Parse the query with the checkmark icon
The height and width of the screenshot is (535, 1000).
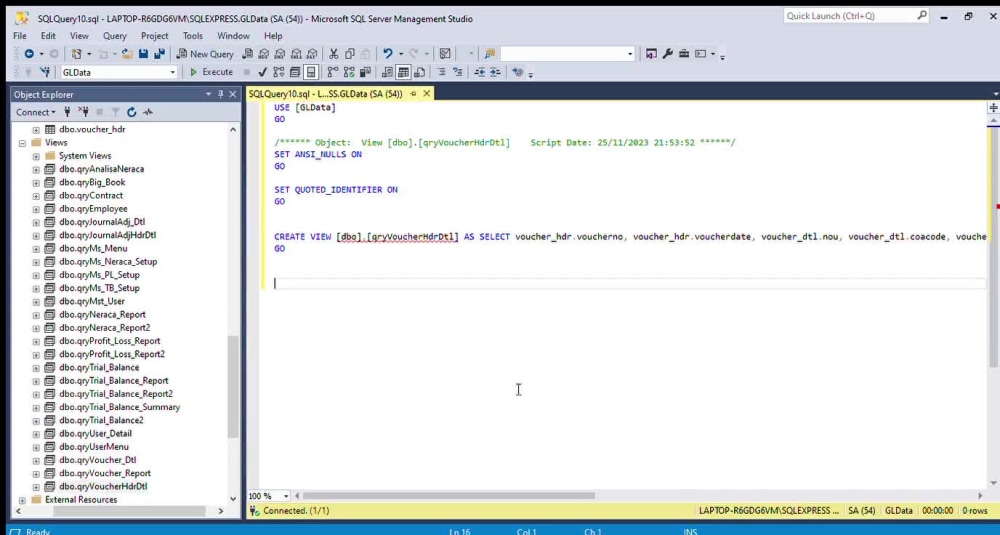pyautogui.click(x=262, y=72)
